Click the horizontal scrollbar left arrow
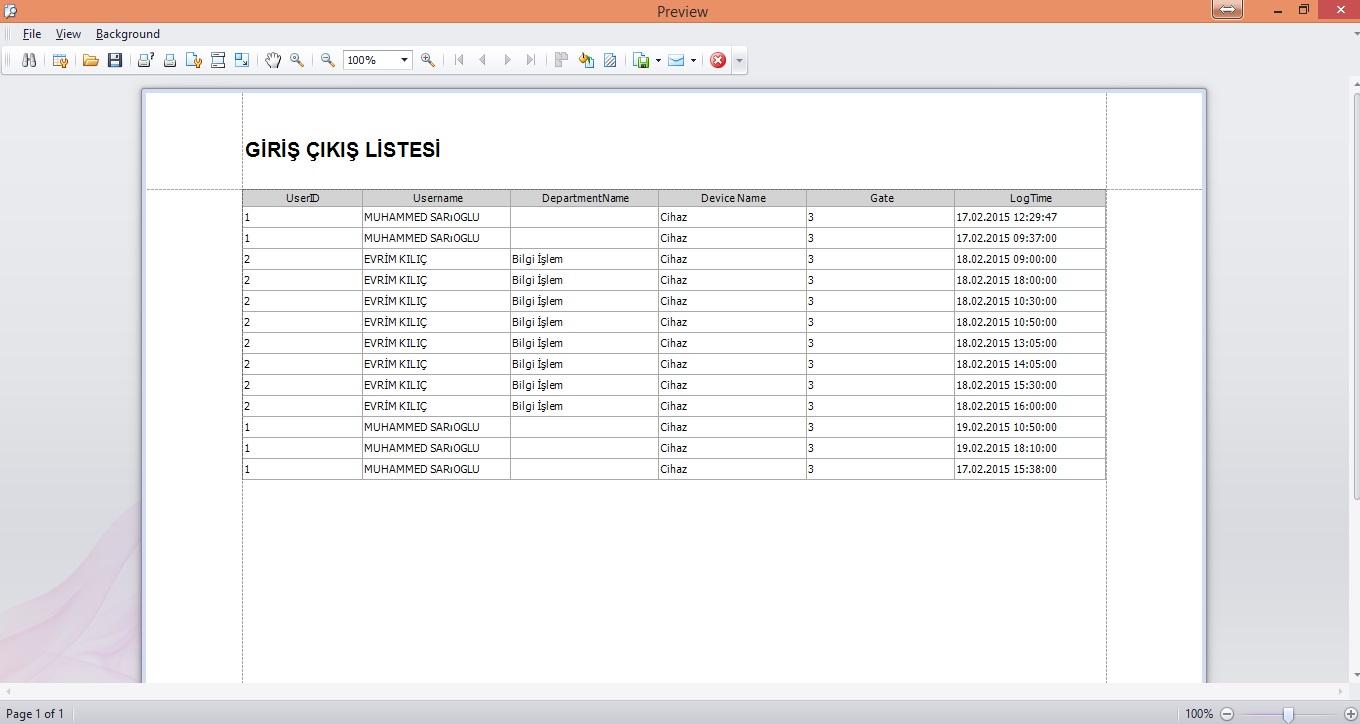 pos(8,691)
